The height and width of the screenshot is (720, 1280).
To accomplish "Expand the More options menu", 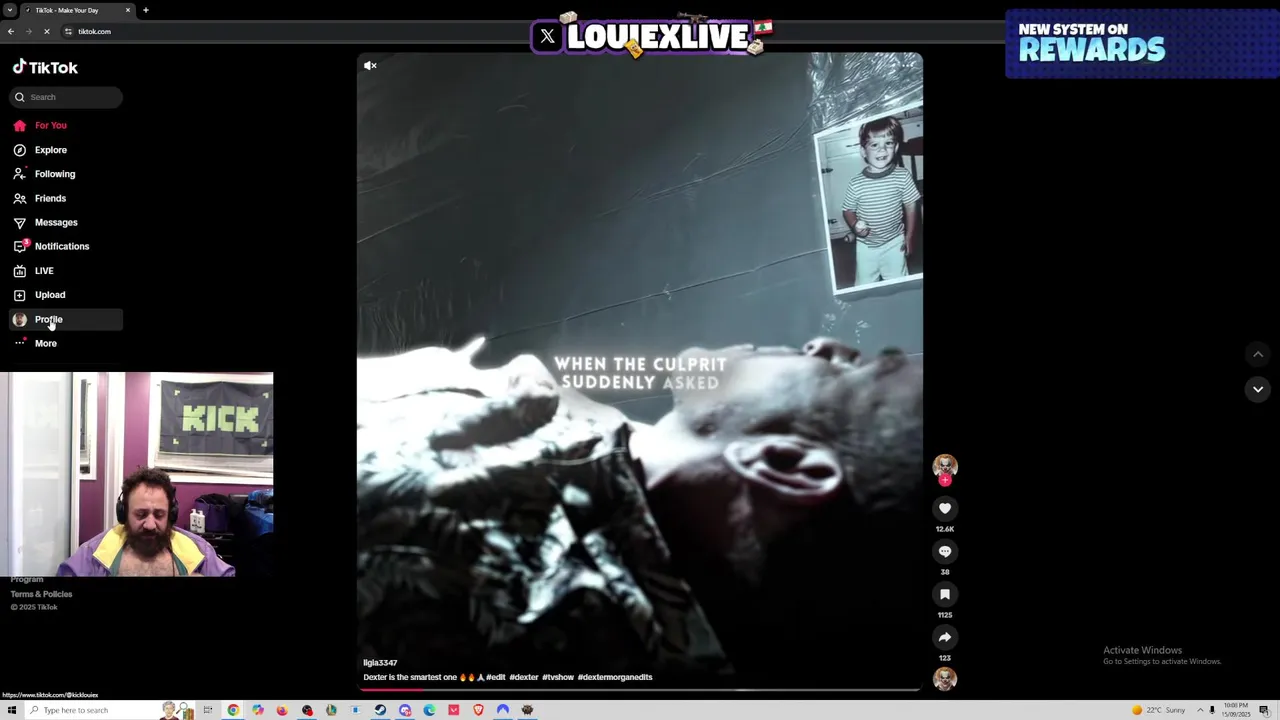I will (66, 343).
